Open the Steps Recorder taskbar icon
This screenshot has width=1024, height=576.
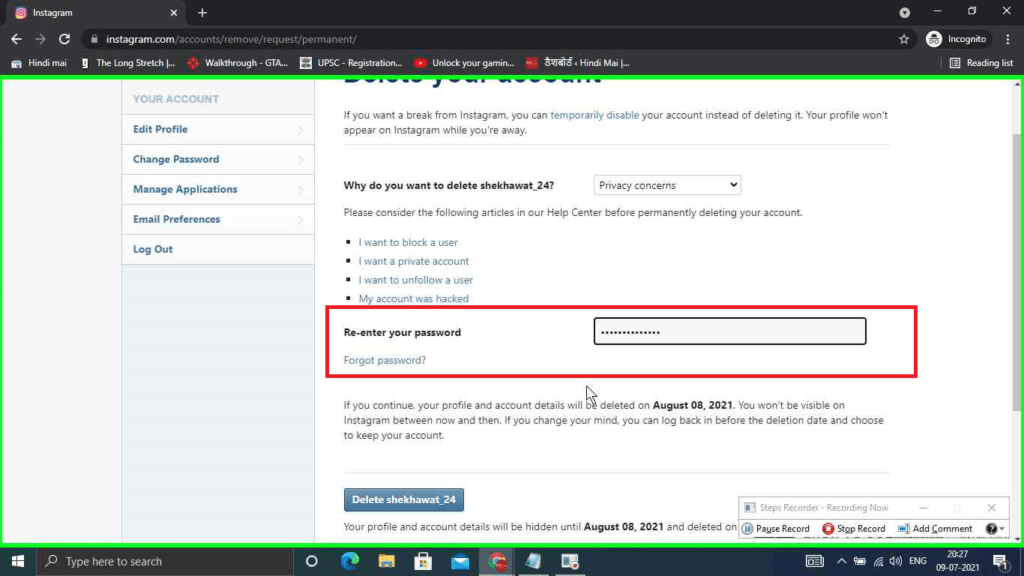pyautogui.click(x=570, y=561)
